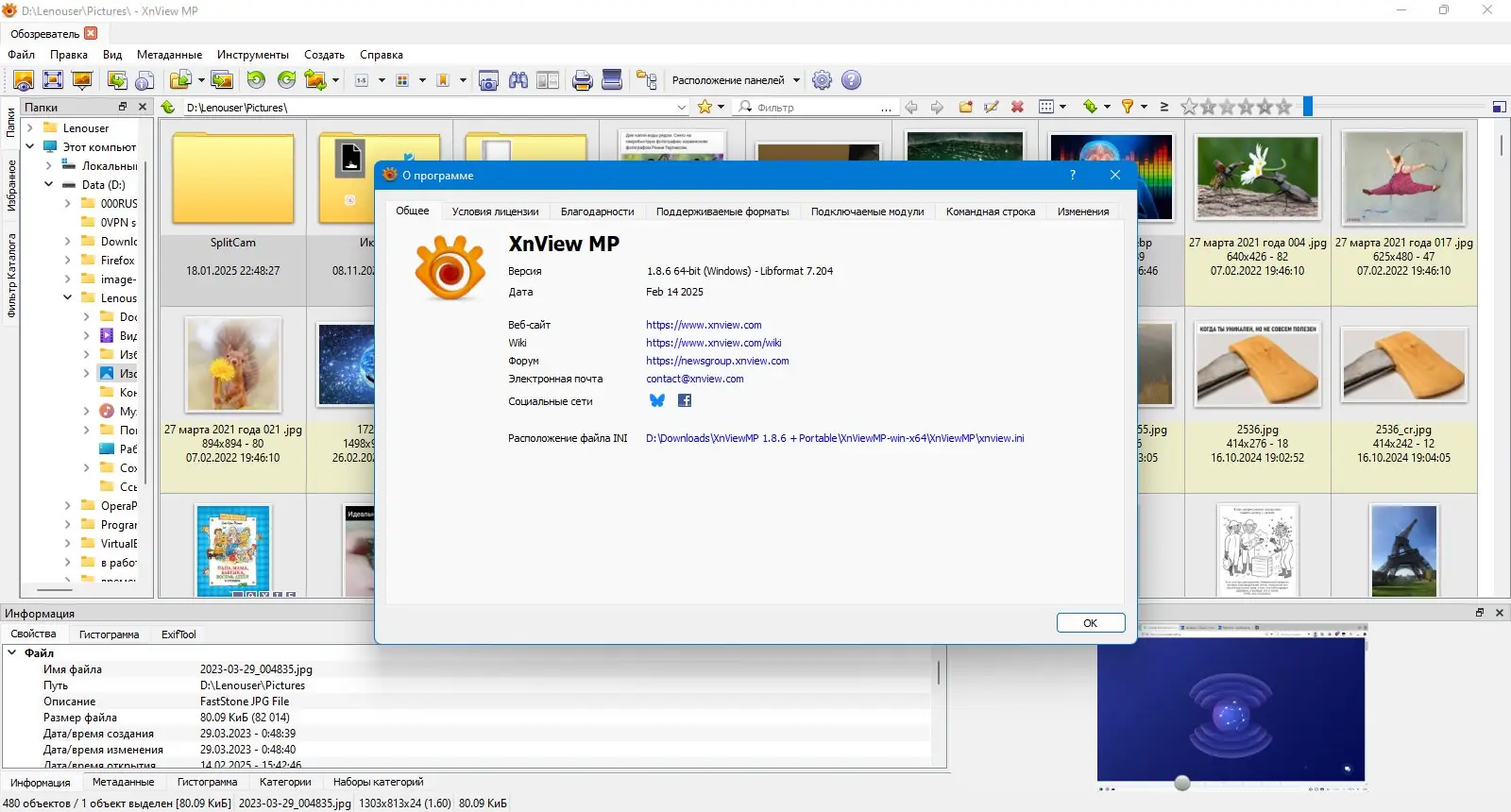
Task: Open the view mode dropdown arrow
Action: (x=1062, y=108)
